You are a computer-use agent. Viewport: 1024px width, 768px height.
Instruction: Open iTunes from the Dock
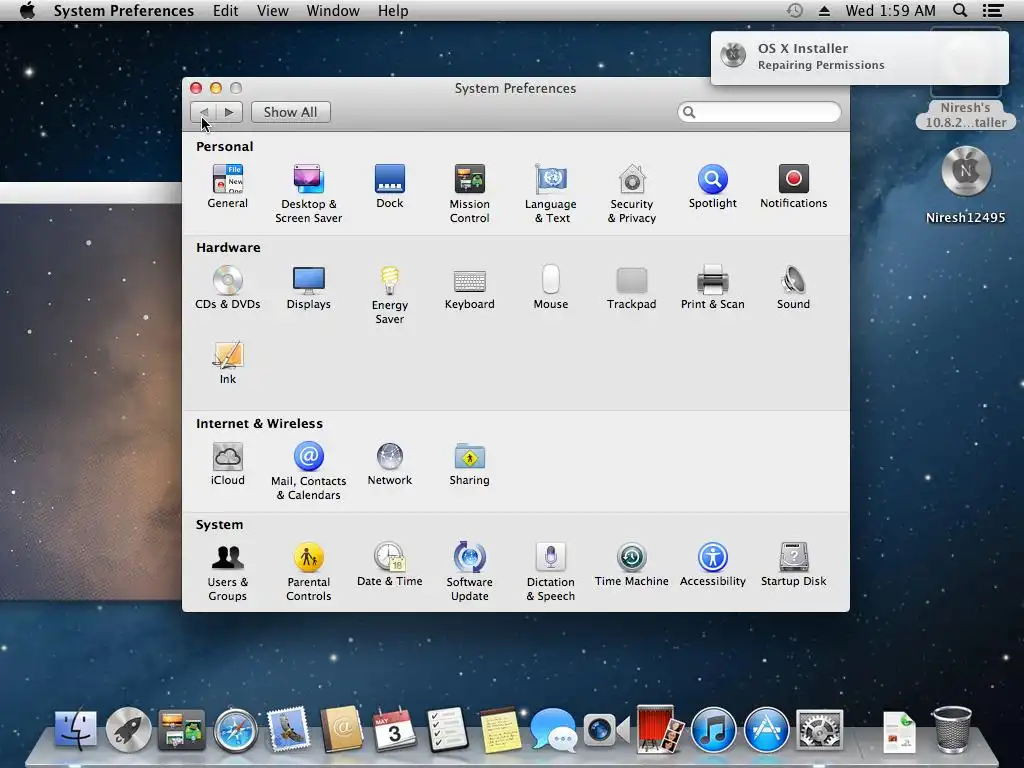tap(712, 729)
